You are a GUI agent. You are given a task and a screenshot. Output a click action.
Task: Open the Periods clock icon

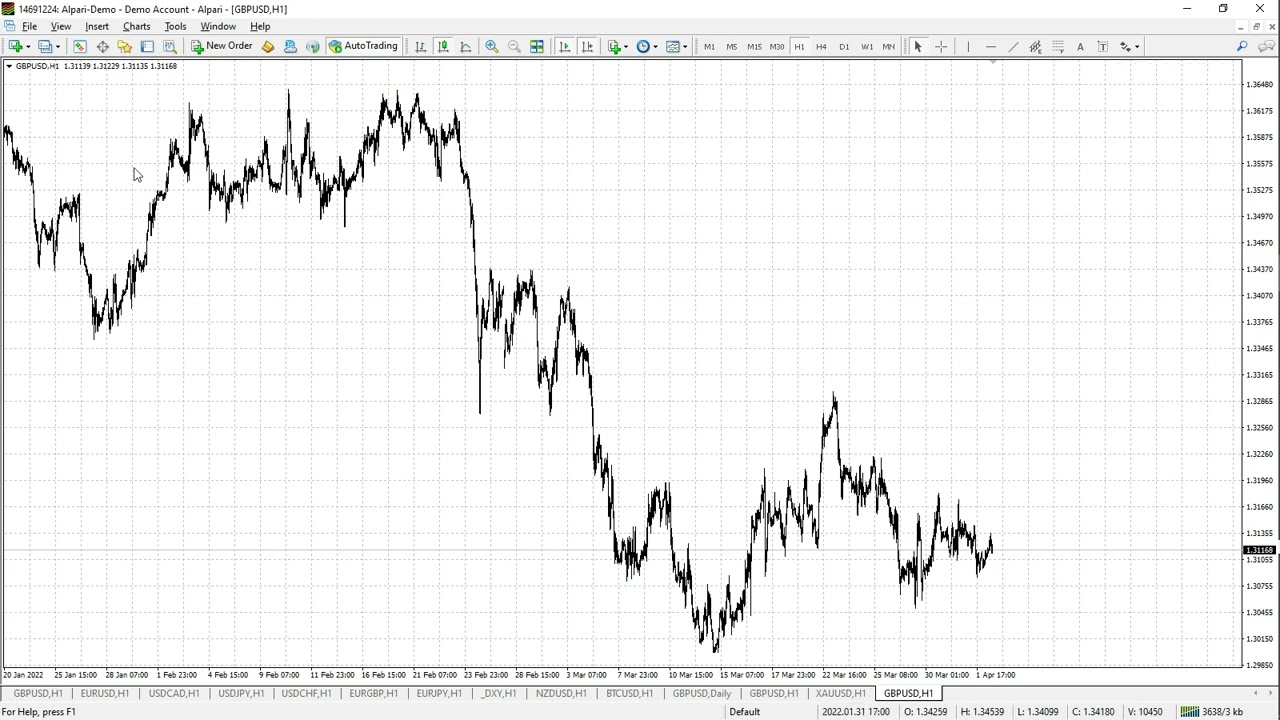[x=643, y=46]
